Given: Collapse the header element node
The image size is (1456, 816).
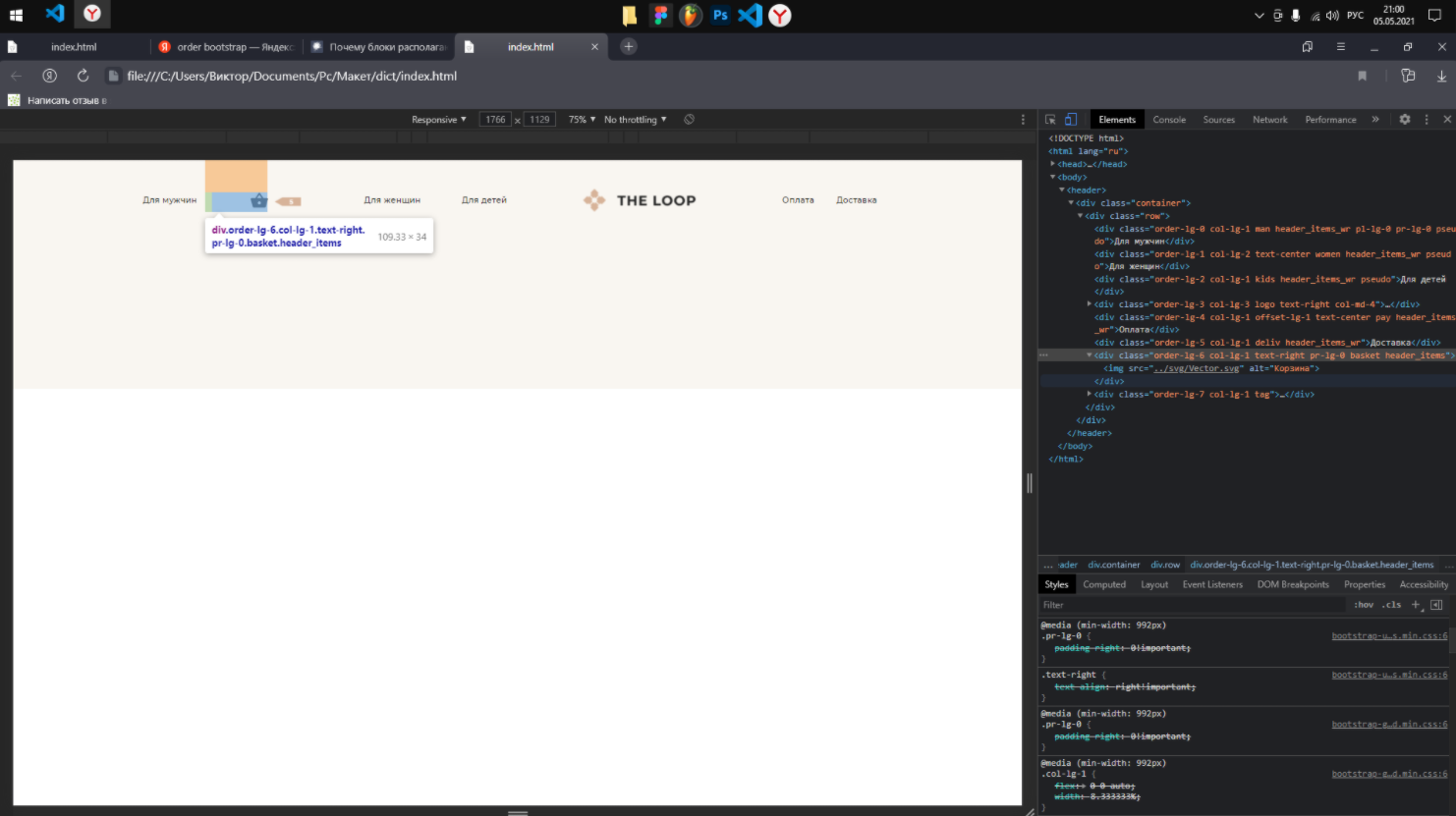Looking at the screenshot, I should 1062,190.
